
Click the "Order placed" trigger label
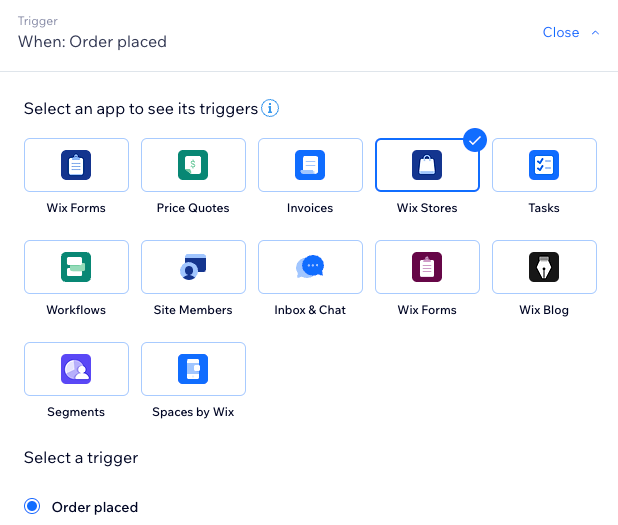(x=95, y=507)
